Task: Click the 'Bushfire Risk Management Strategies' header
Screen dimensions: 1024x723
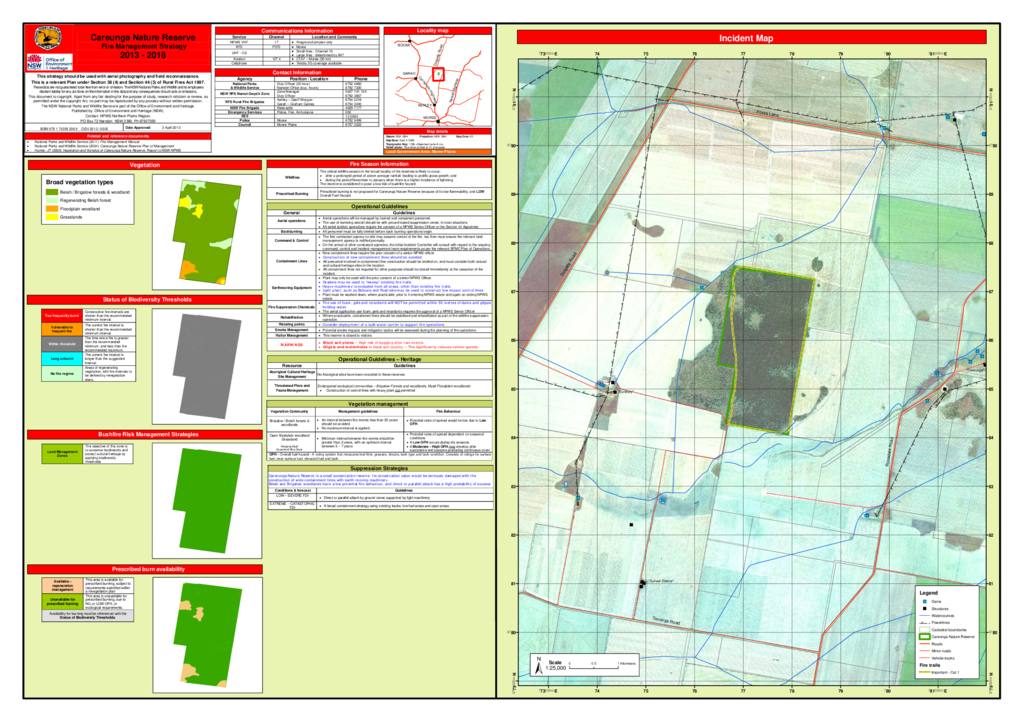Action: pyautogui.click(x=144, y=434)
